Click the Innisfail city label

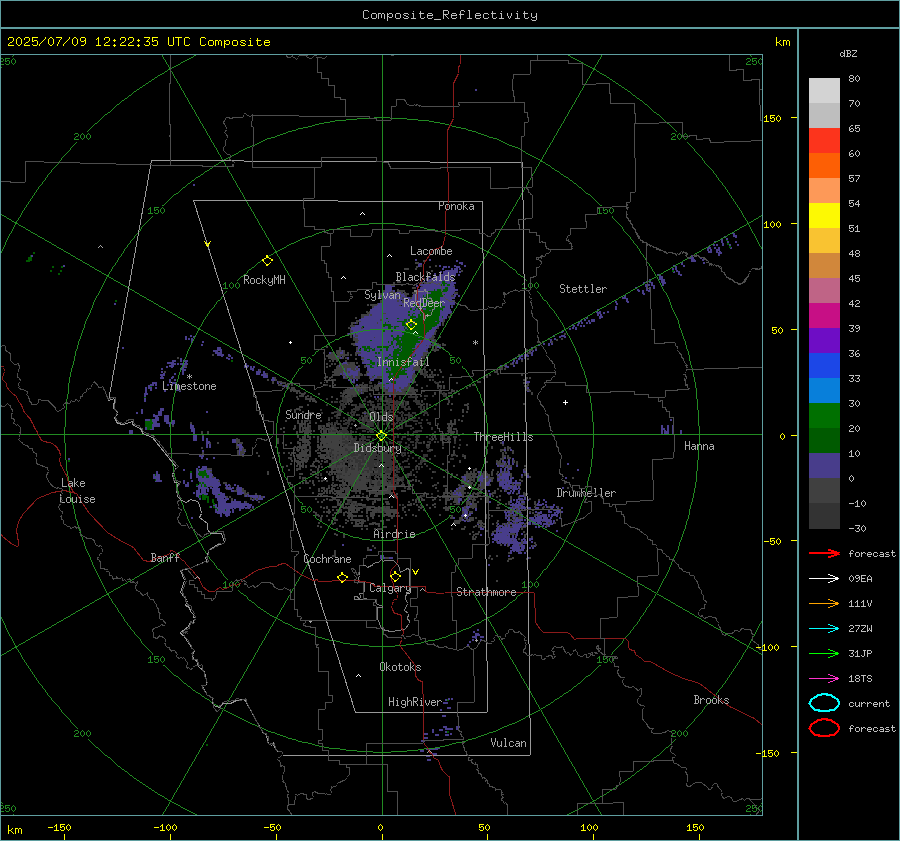(x=403, y=362)
